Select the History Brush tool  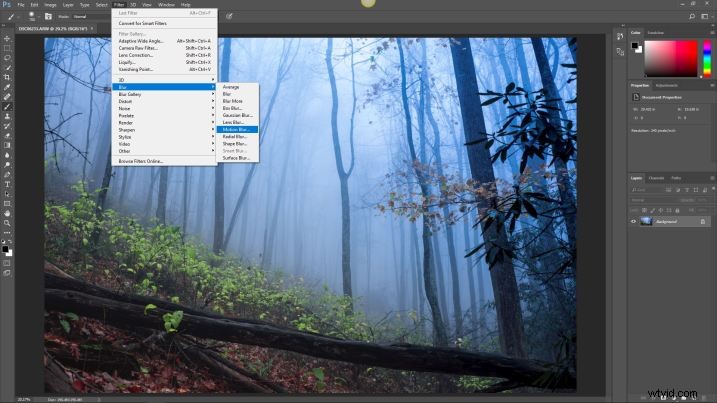click(7, 126)
